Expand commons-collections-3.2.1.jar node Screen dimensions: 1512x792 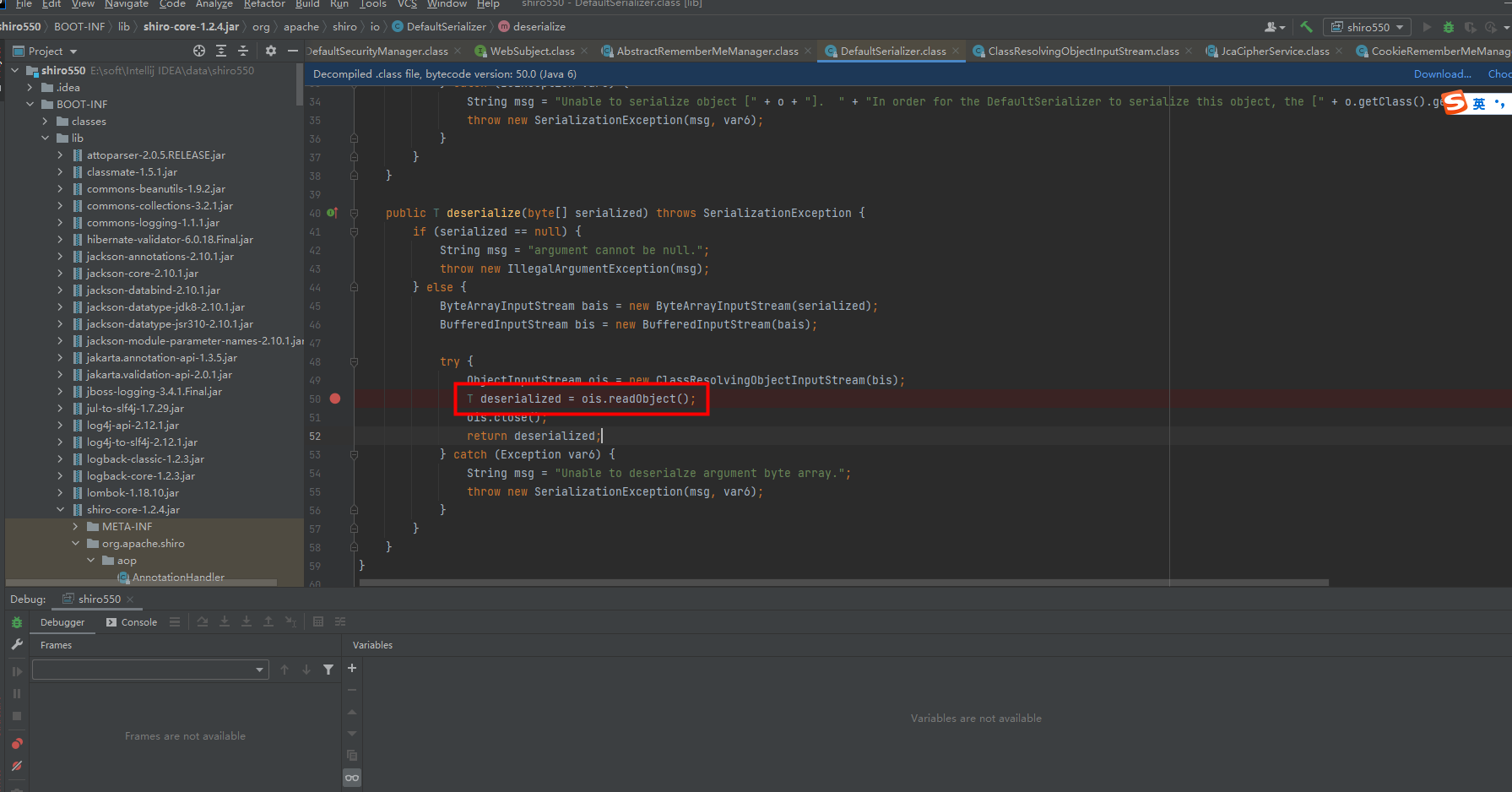click(x=61, y=205)
